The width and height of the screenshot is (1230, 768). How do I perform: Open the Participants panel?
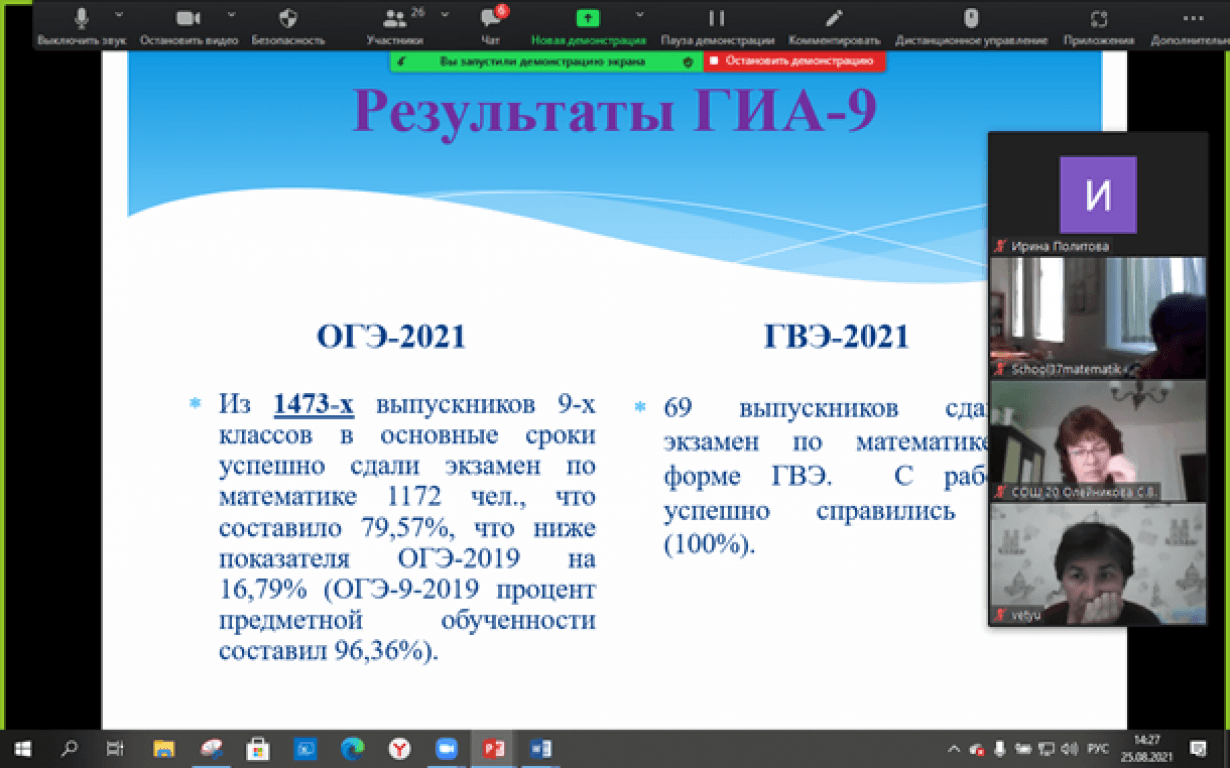coord(395,19)
